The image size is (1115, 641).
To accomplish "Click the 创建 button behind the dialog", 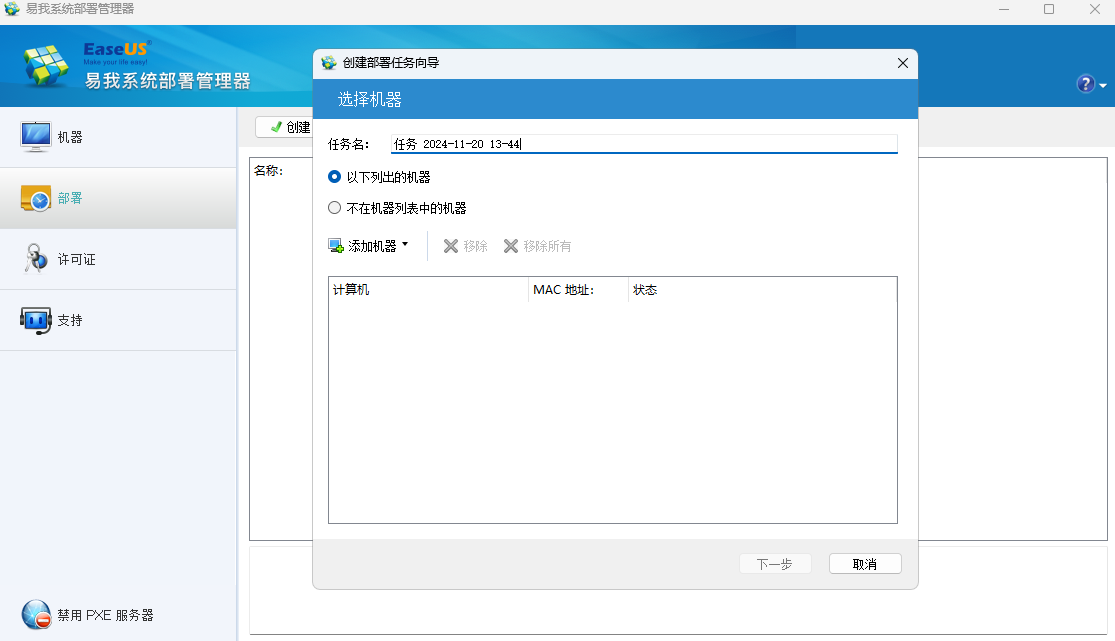I will tap(284, 127).
